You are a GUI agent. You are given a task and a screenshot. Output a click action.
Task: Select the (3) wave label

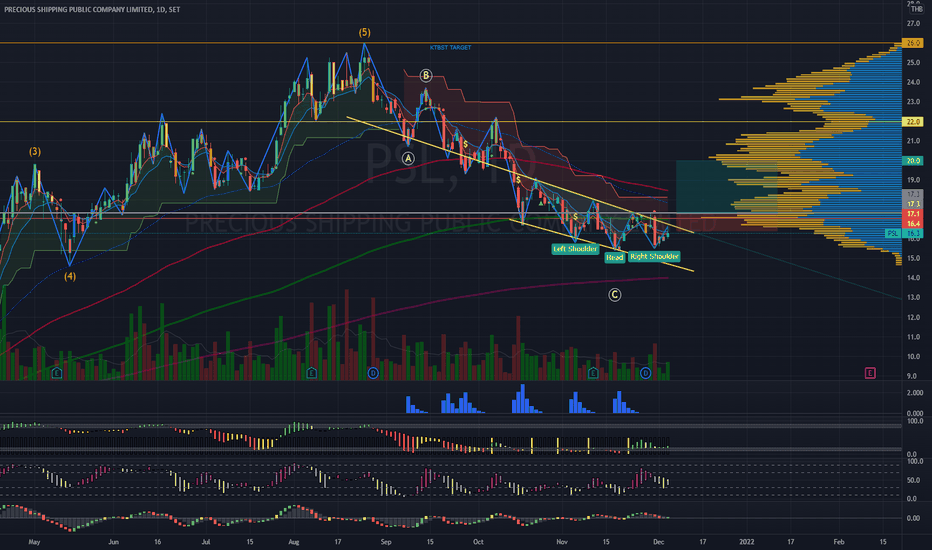coord(35,152)
